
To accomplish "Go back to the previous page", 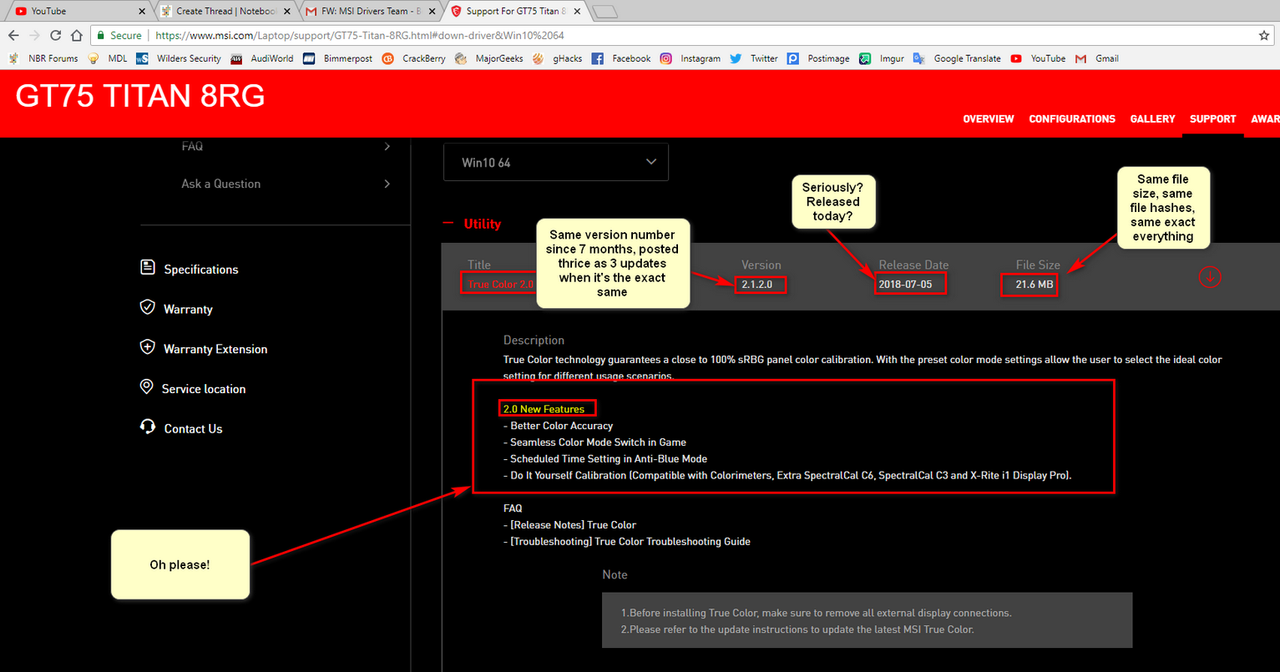I will point(13,35).
